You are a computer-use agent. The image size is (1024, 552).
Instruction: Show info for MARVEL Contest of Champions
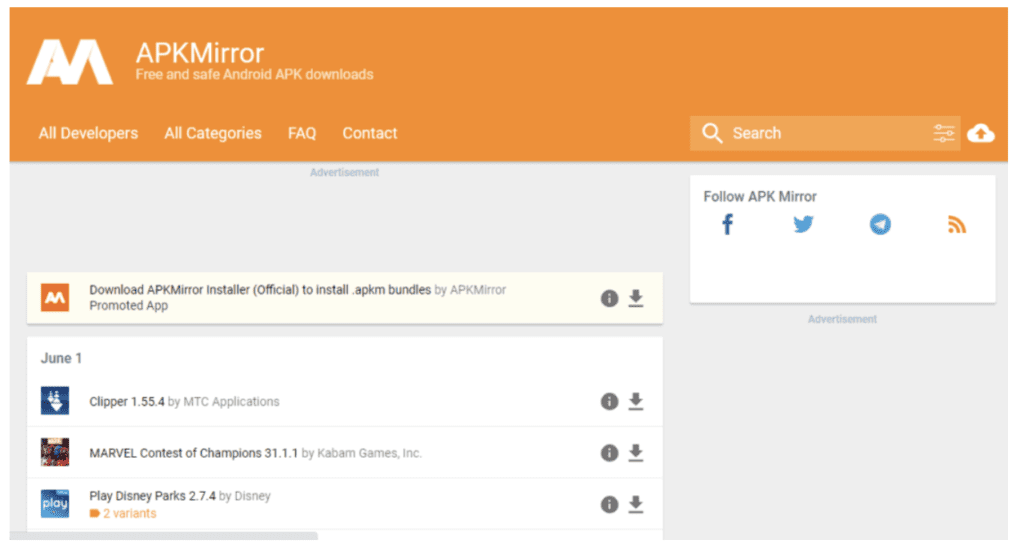click(x=609, y=453)
